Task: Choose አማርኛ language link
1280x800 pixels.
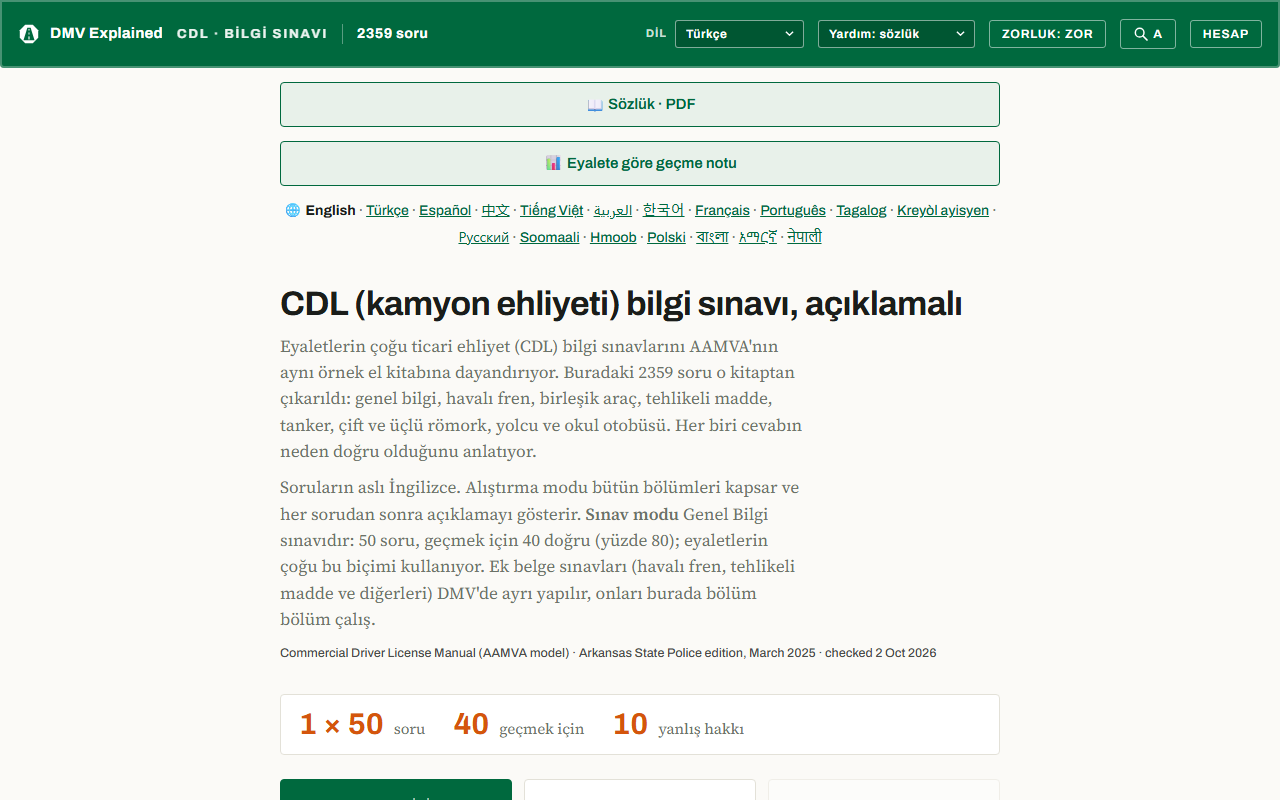Action: pos(758,238)
